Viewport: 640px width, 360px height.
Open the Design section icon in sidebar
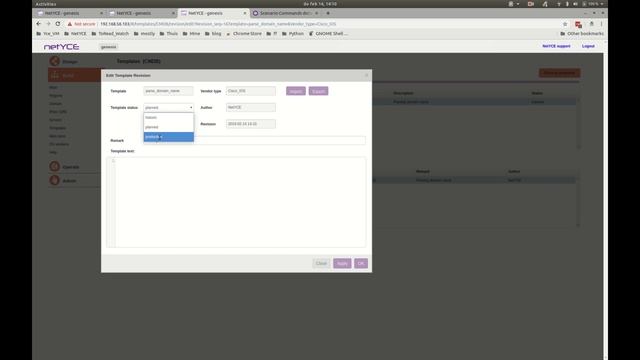pos(54,61)
